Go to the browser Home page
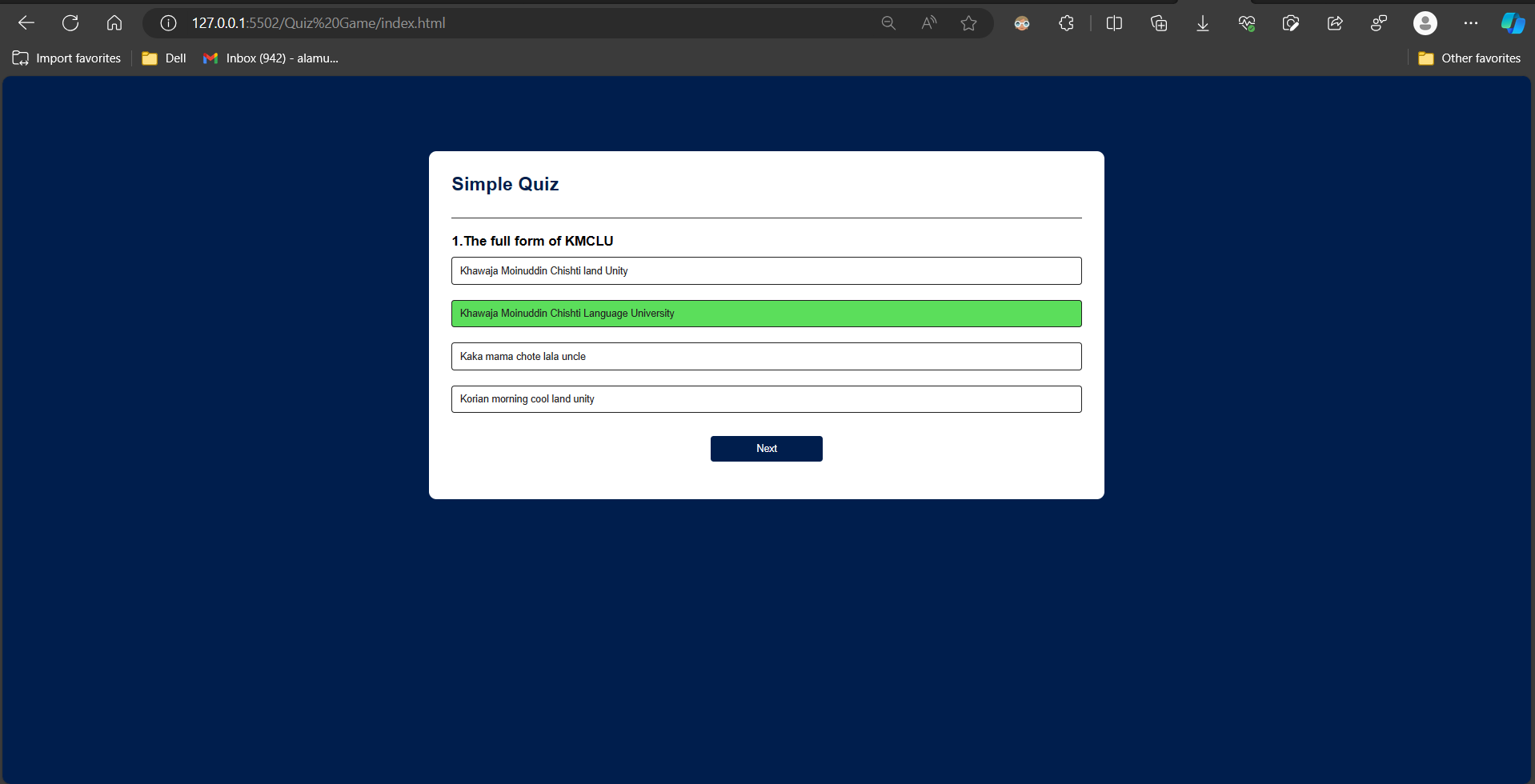This screenshot has height=784, width=1535. click(114, 23)
